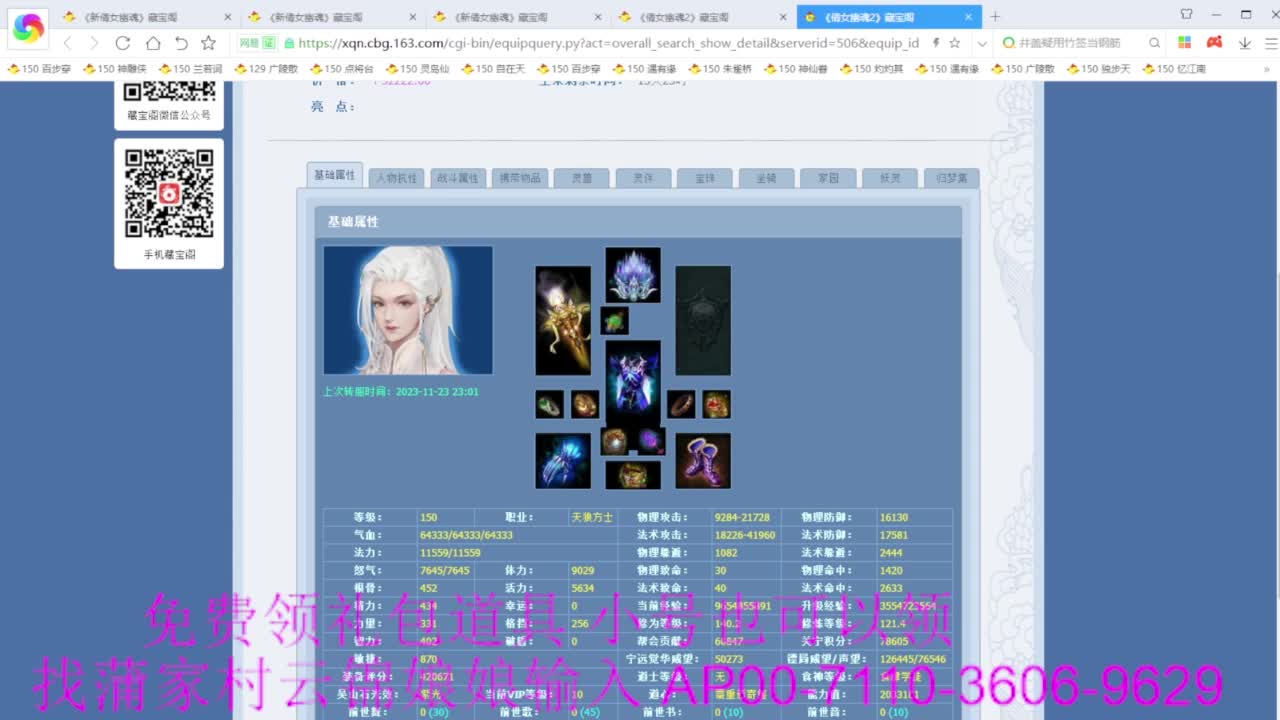The image size is (1280, 720).
Task: Inspect the blue-purple armor slot
Action: [633, 382]
